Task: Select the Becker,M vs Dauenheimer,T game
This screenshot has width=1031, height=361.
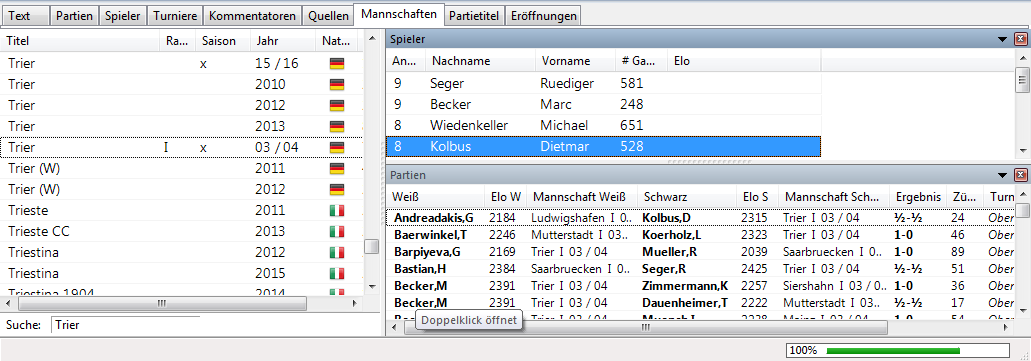Action: 700,303
